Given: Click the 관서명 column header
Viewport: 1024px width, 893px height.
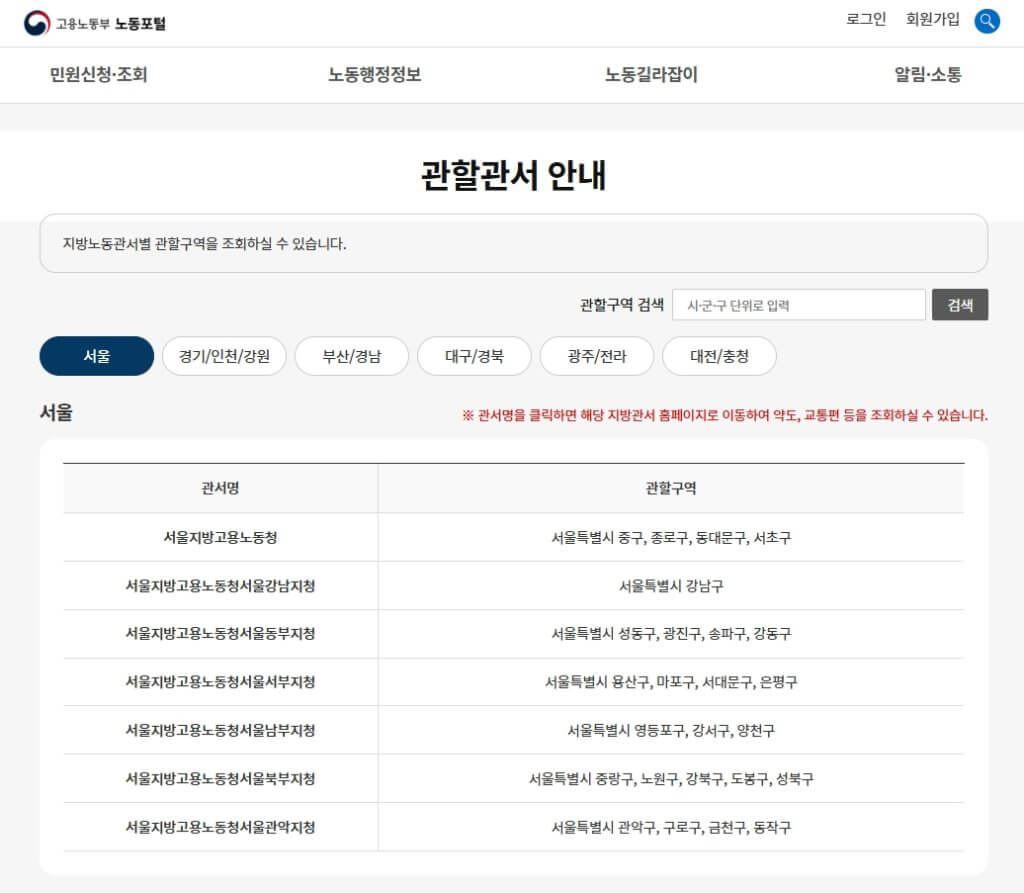Looking at the screenshot, I should tap(221, 488).
